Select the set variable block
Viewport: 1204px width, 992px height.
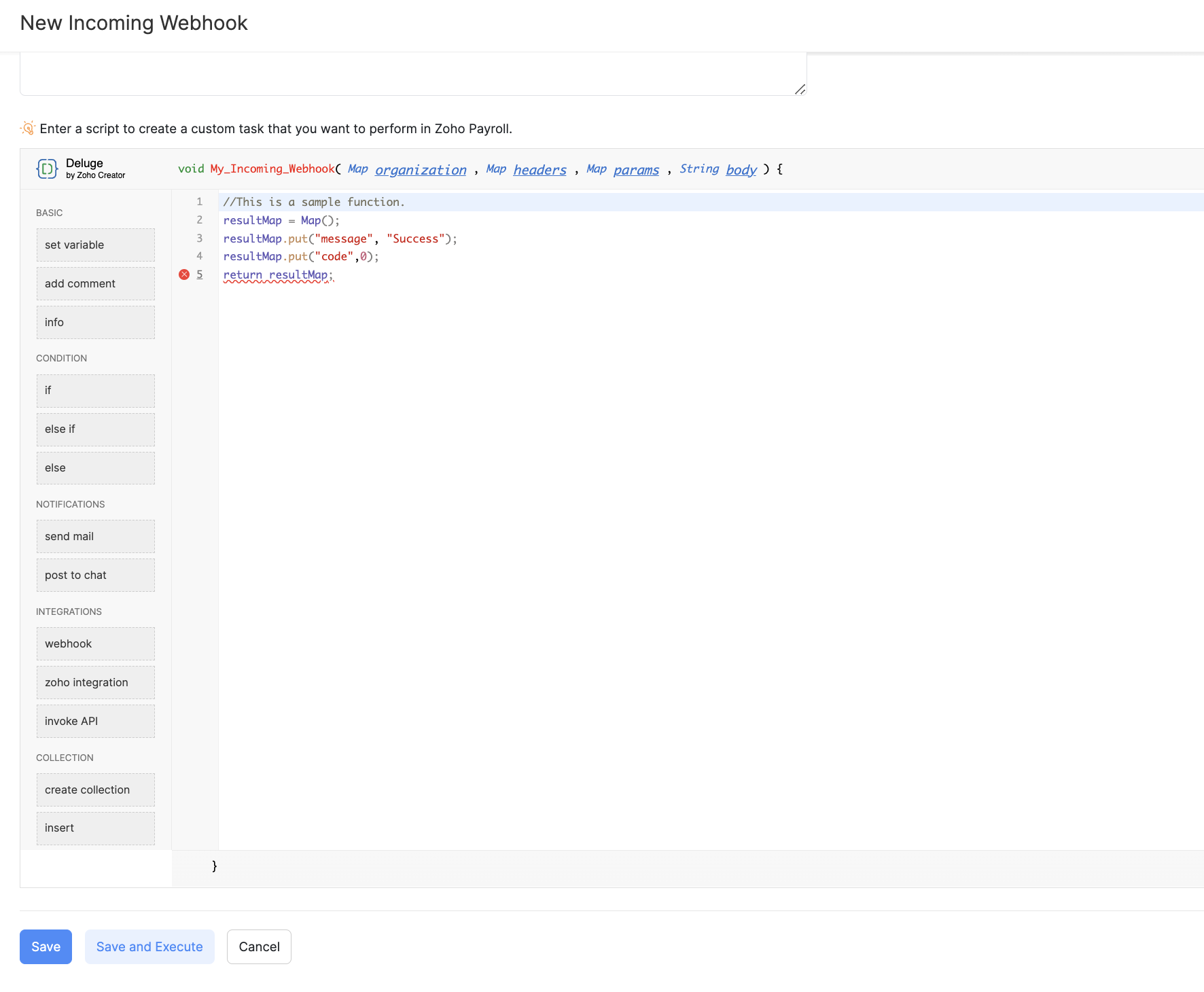tap(96, 245)
